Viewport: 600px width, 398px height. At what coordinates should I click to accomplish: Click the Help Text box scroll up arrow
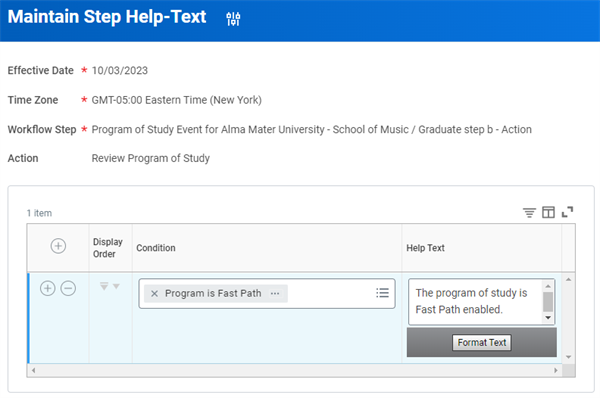point(548,286)
